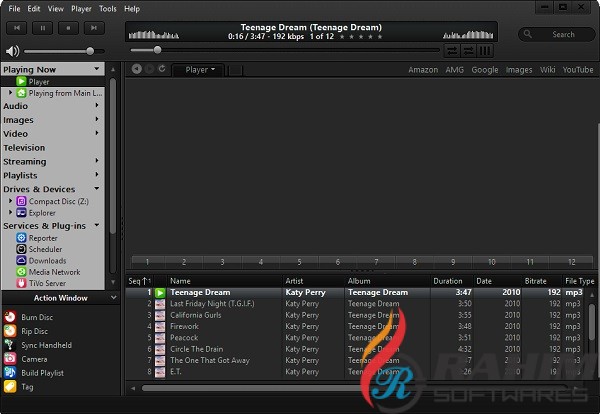Sort by the Seq column header

pos(139,281)
